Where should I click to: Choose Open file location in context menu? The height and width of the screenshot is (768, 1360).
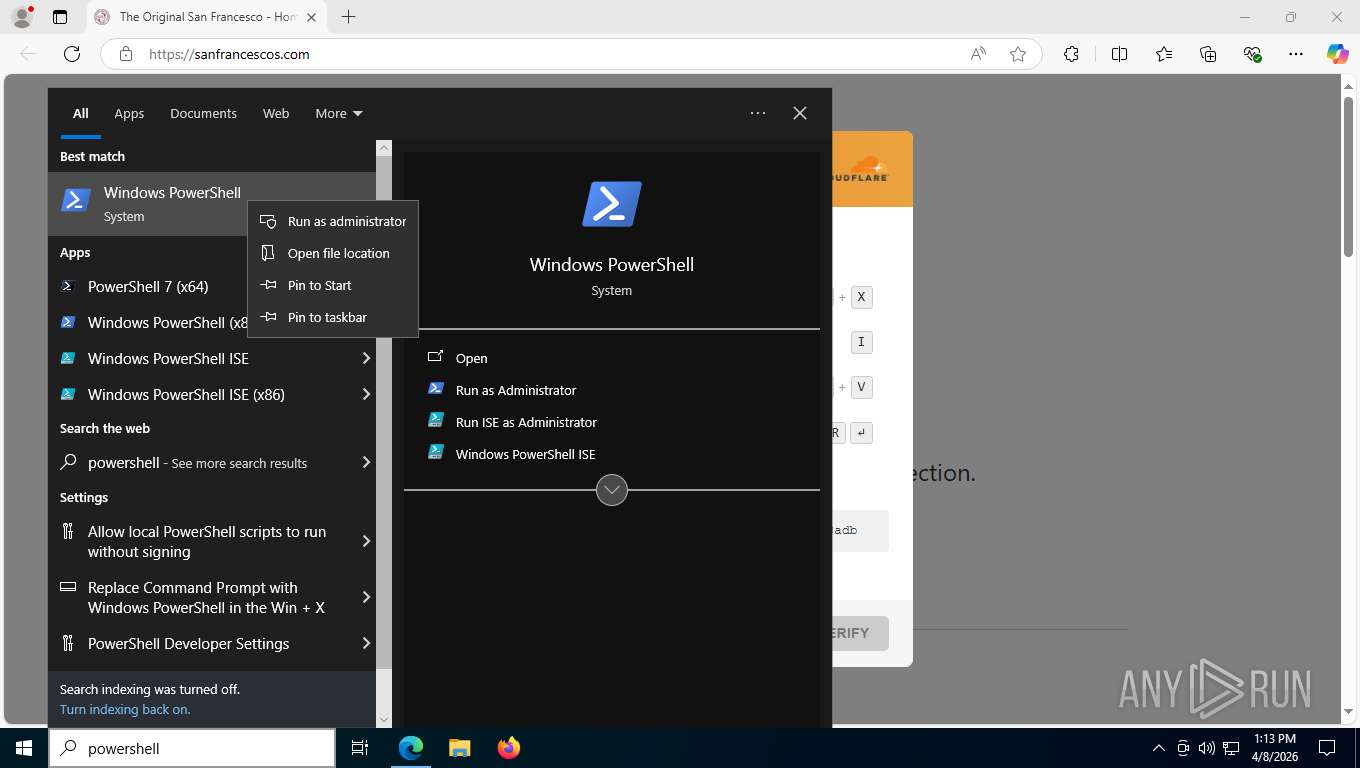[x=333, y=253]
